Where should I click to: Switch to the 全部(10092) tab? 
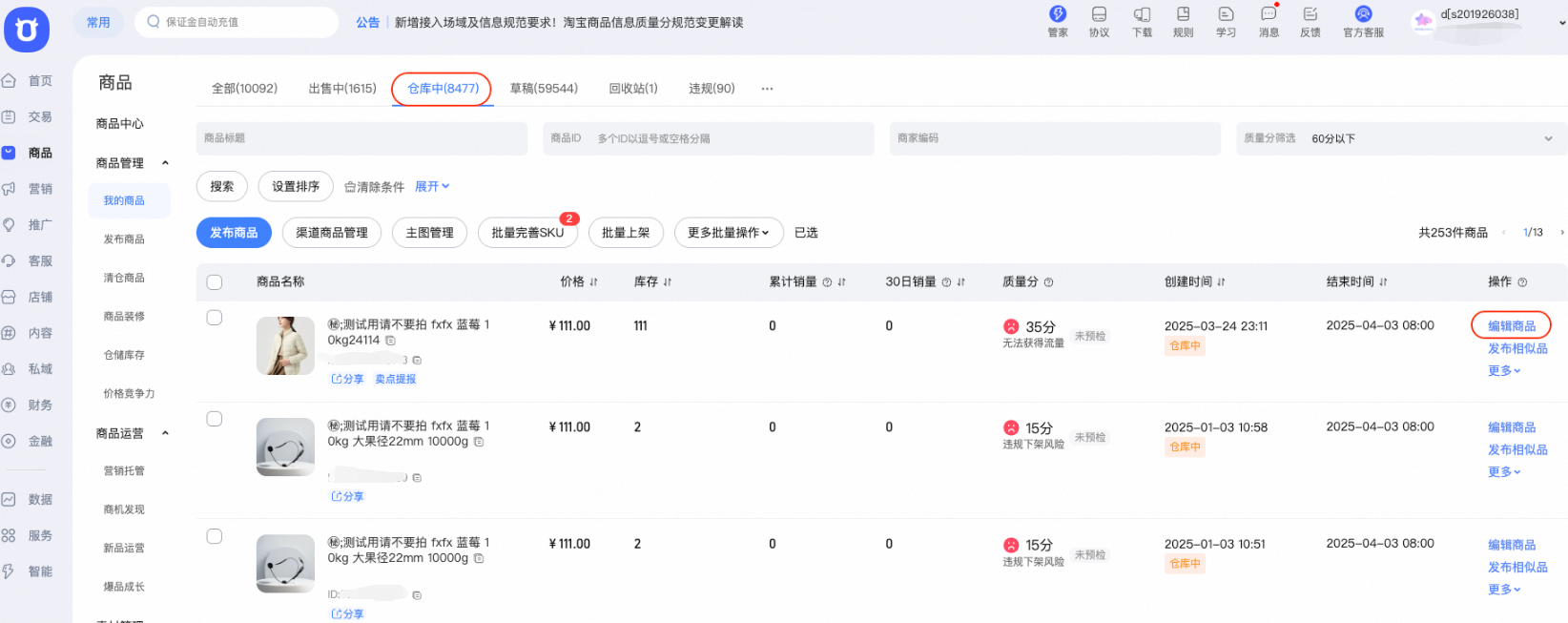tap(244, 89)
